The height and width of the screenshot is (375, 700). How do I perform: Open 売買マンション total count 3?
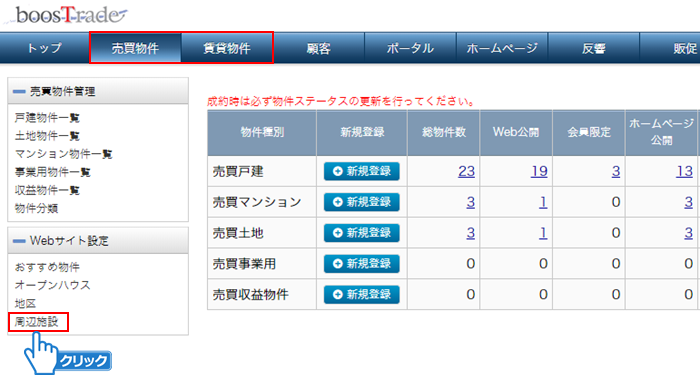pos(471,202)
